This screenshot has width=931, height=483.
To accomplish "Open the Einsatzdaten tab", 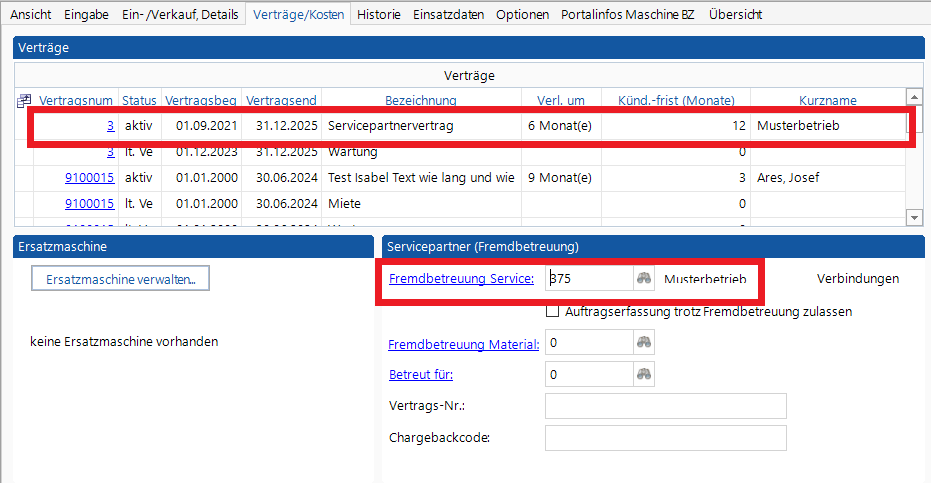I will [448, 15].
